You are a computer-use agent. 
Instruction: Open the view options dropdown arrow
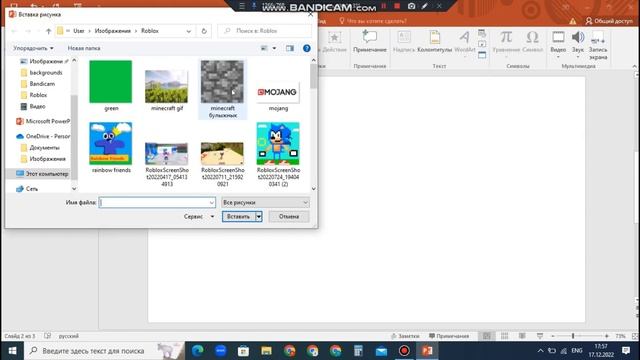[x=274, y=48]
